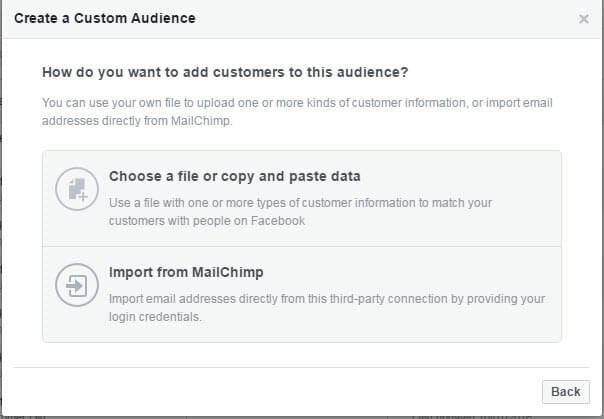
Task: Click the "login credentials." text
Action: [155, 317]
